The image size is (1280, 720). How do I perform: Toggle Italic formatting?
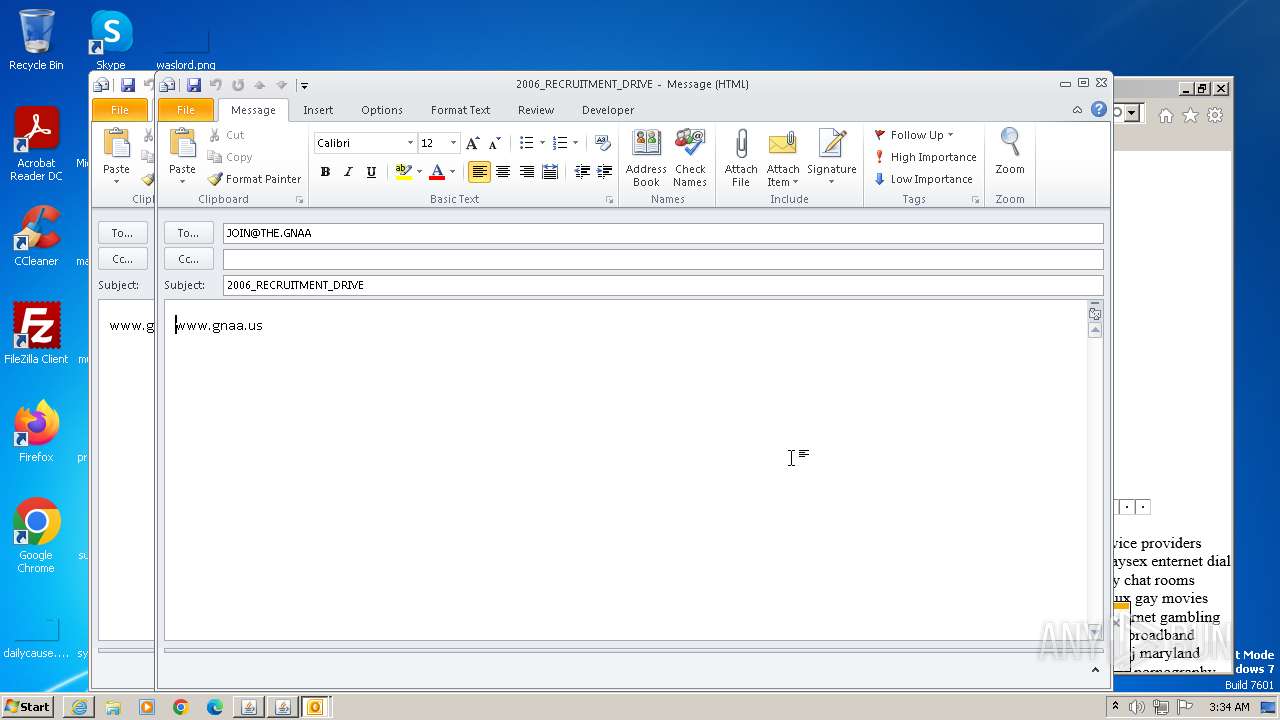click(x=348, y=172)
